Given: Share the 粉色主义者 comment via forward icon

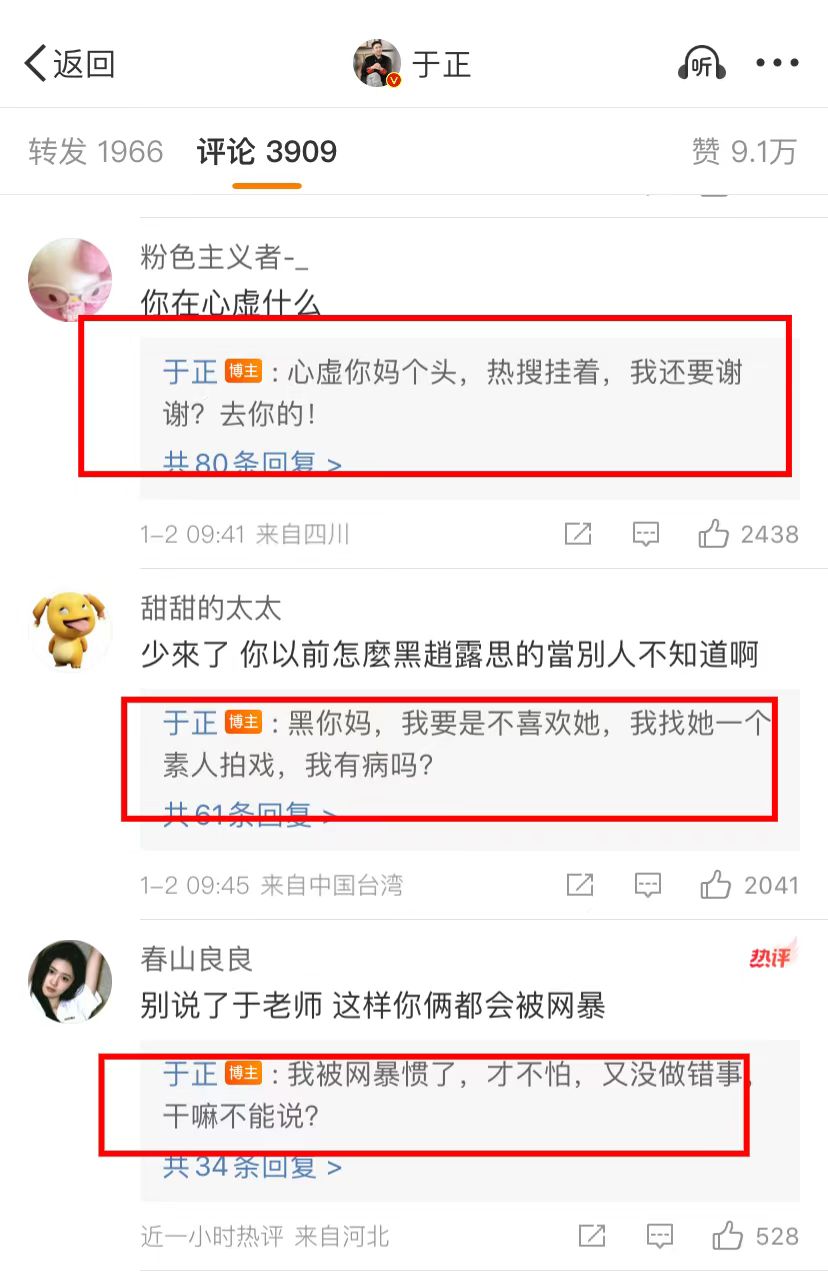Looking at the screenshot, I should click(578, 534).
